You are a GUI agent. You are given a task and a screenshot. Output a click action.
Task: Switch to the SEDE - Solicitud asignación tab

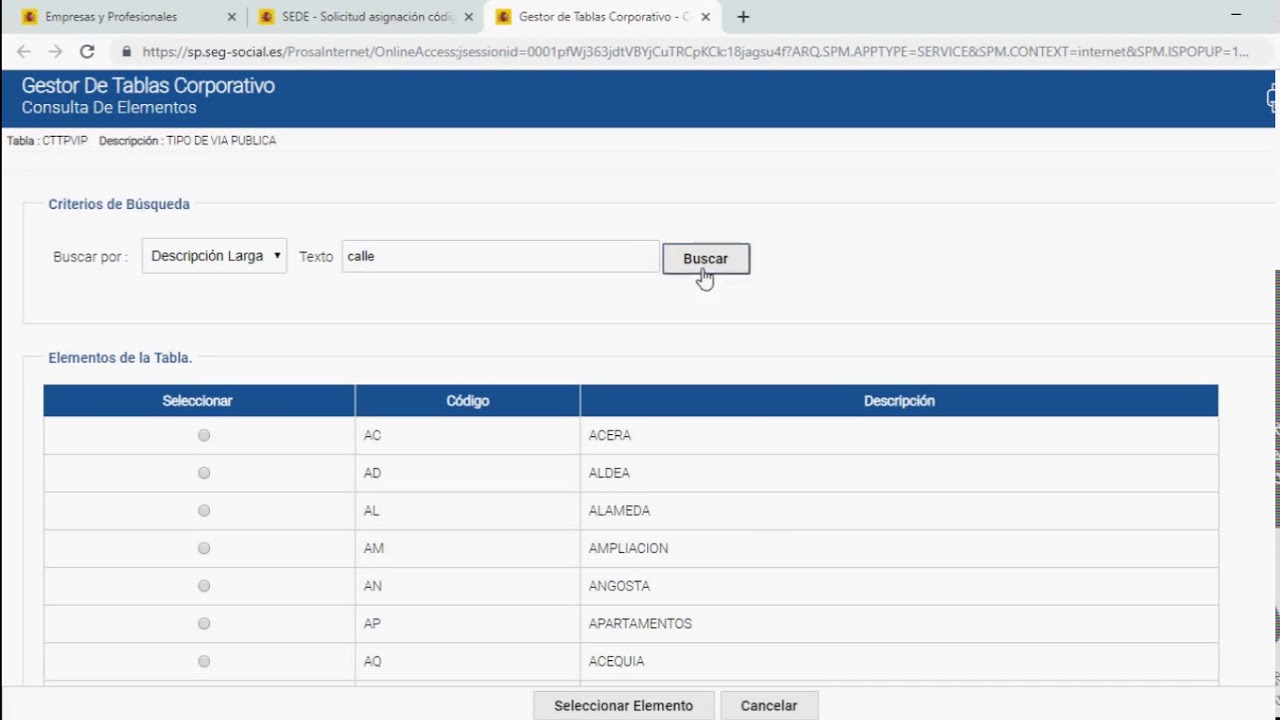pos(360,16)
